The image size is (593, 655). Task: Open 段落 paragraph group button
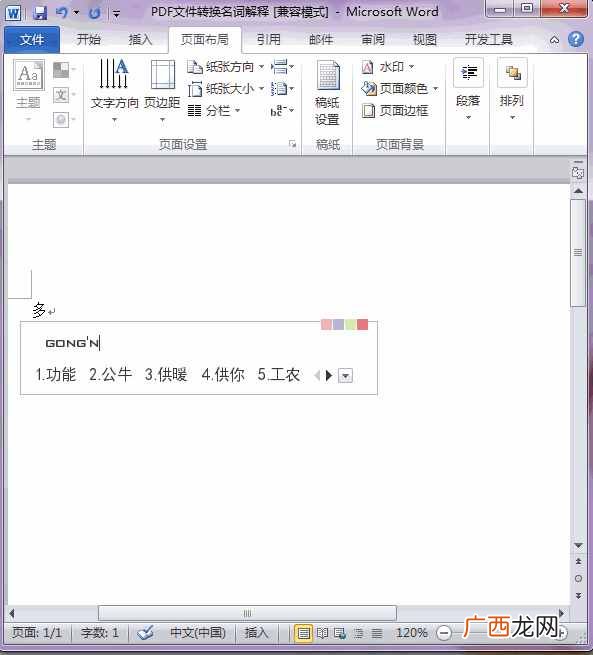pyautogui.click(x=468, y=90)
